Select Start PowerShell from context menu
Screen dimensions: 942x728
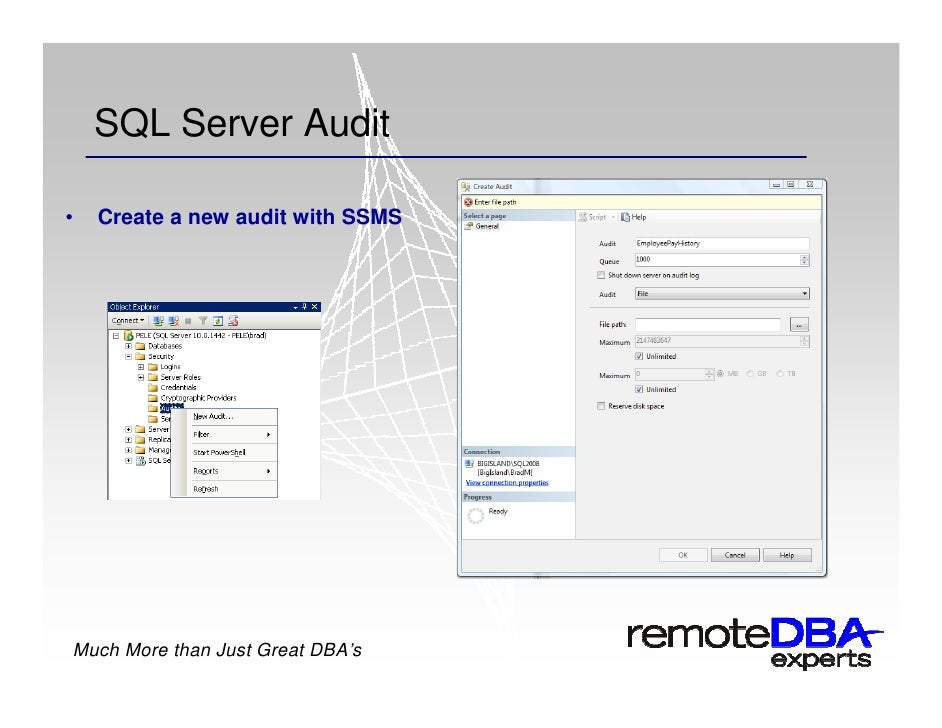[224, 452]
